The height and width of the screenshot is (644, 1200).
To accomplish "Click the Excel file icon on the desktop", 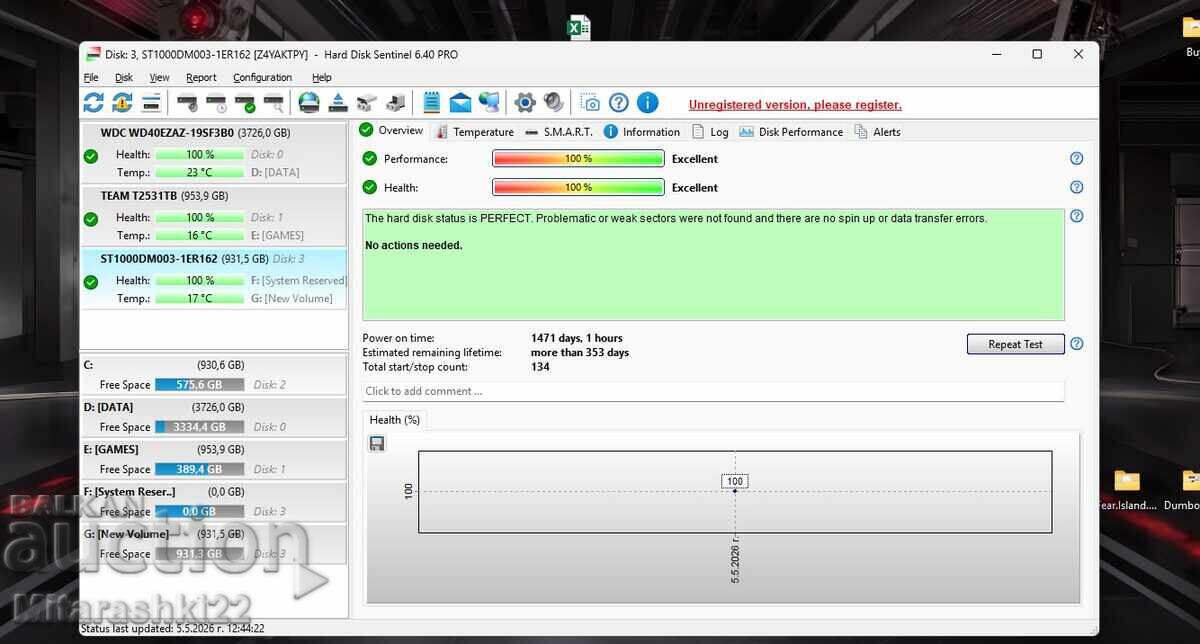I will [x=578, y=28].
